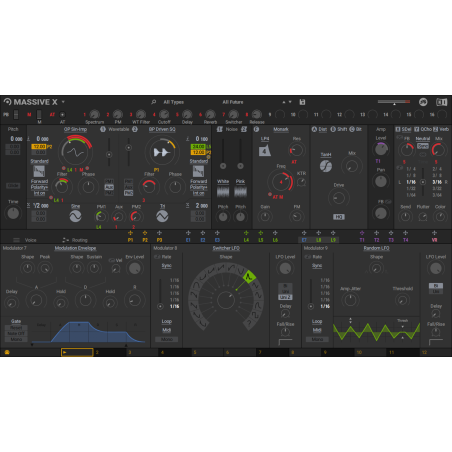
Task: Enable oscillator 1 Aux routing button
Action: click(x=109, y=187)
